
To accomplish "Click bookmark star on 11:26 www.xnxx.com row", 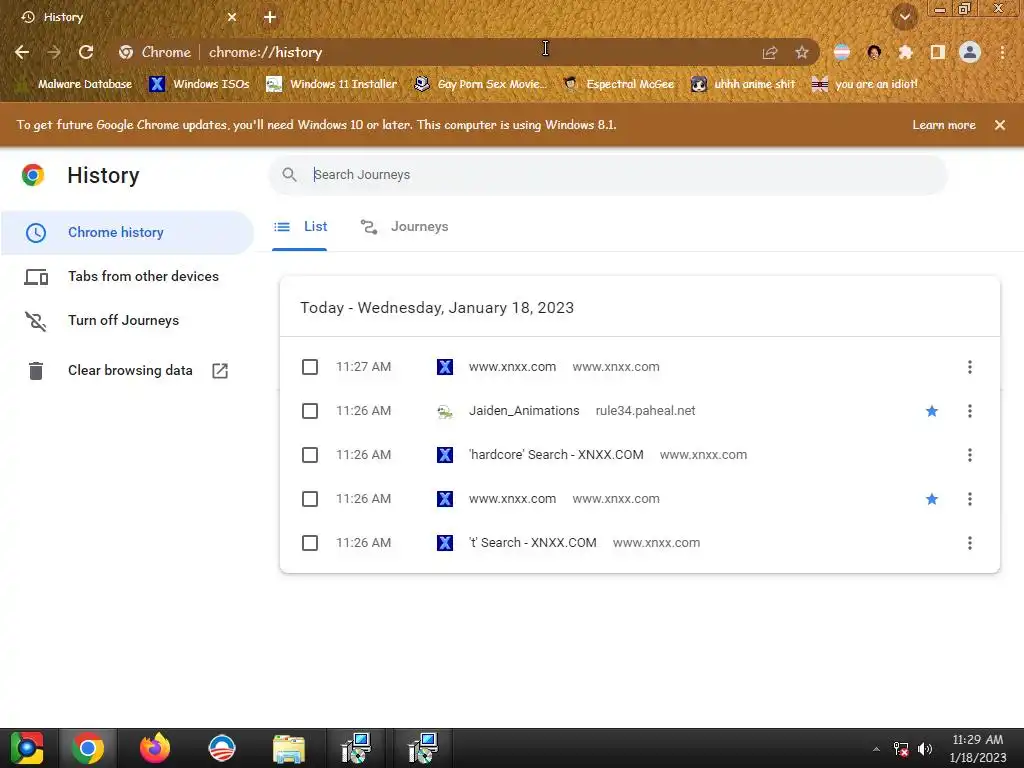I will tap(932, 499).
